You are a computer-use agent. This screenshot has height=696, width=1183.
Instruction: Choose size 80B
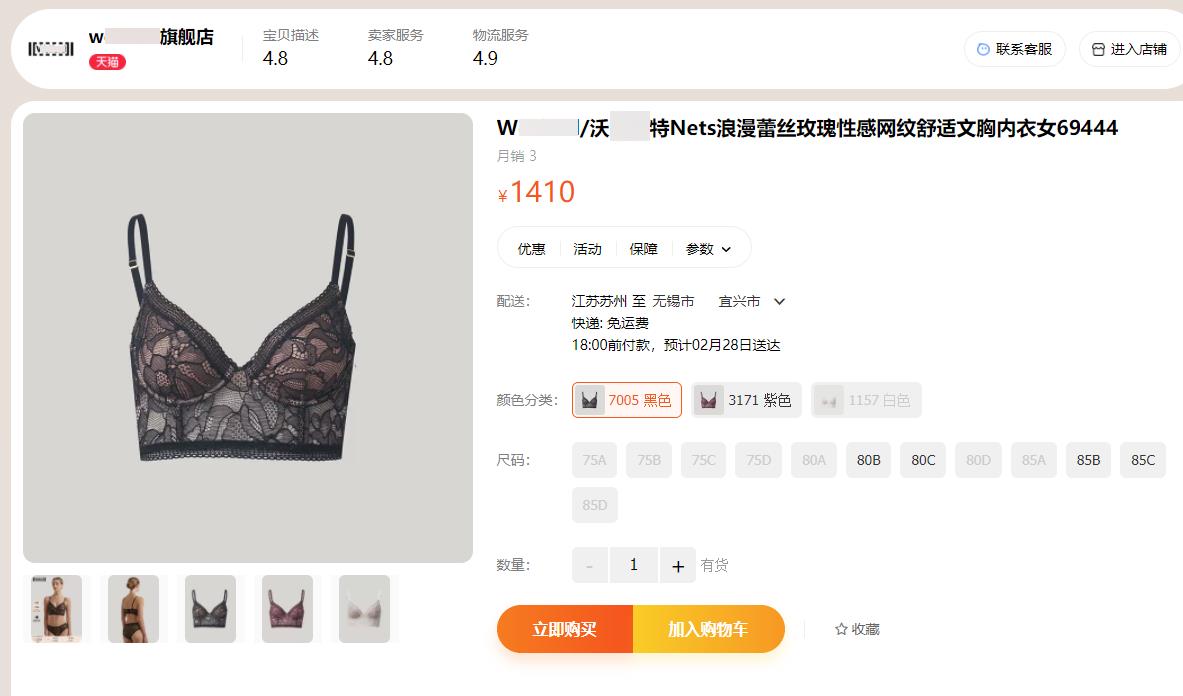pos(868,460)
